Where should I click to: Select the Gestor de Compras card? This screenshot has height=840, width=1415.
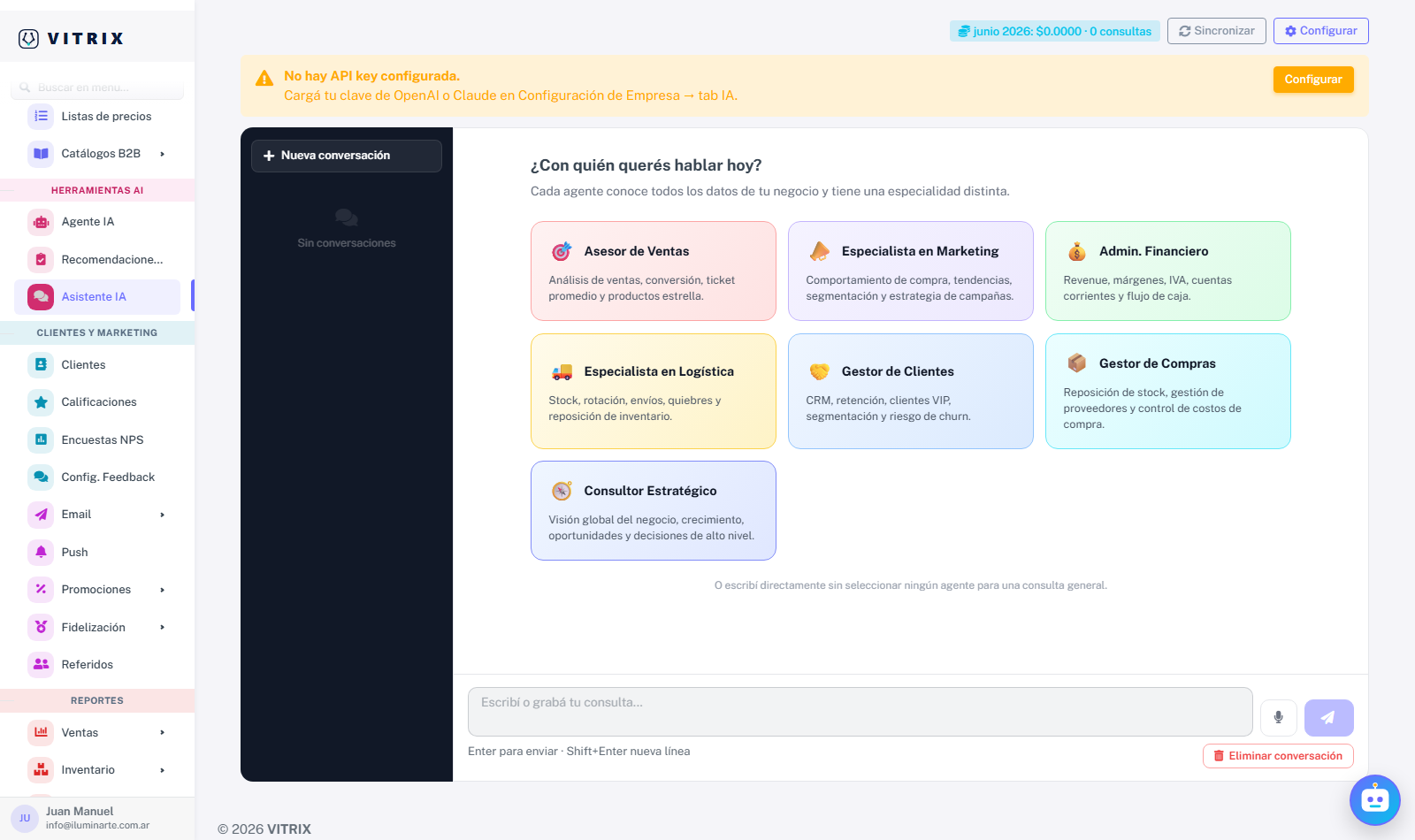1168,391
